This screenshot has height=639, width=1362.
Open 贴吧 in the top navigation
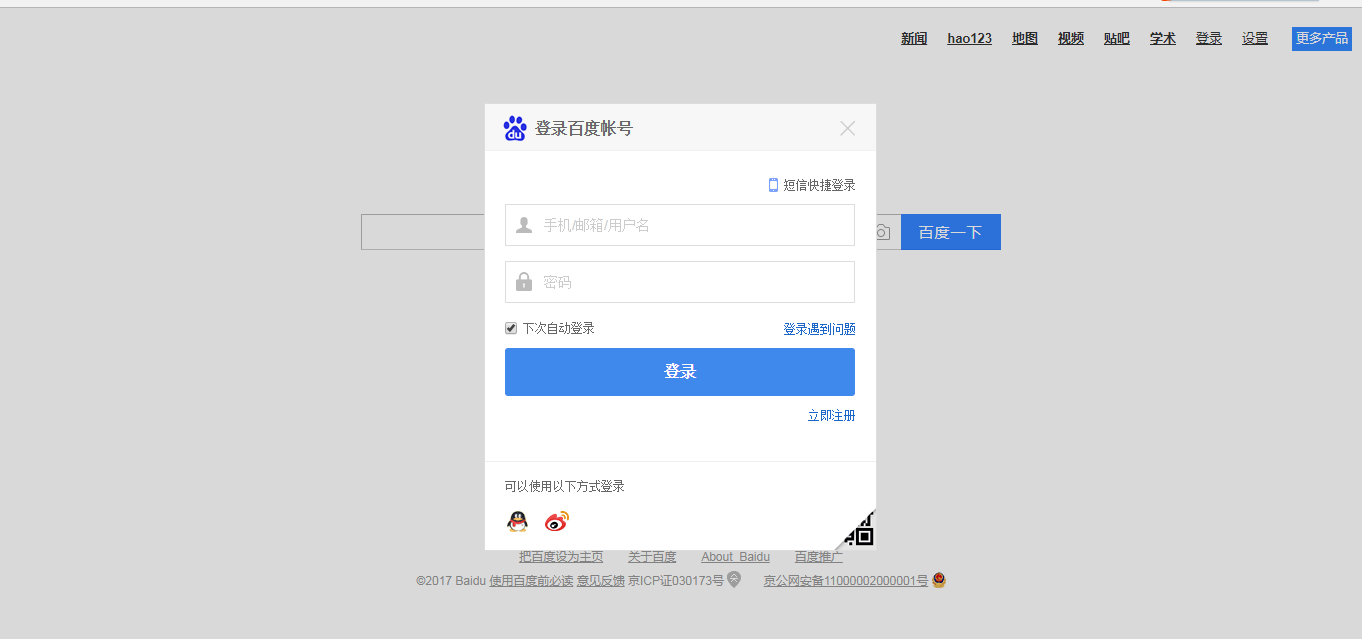click(1117, 38)
